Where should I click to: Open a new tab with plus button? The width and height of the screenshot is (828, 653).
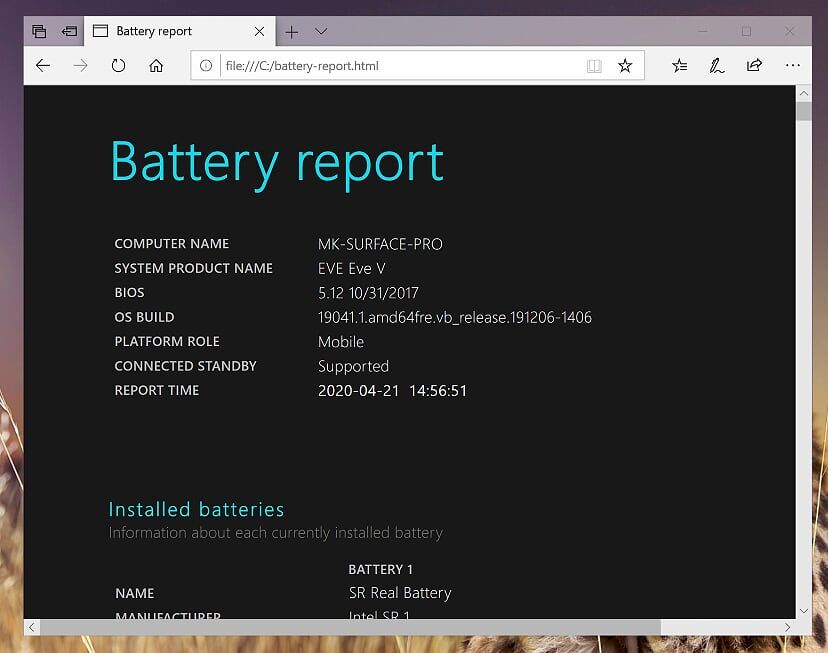292,31
